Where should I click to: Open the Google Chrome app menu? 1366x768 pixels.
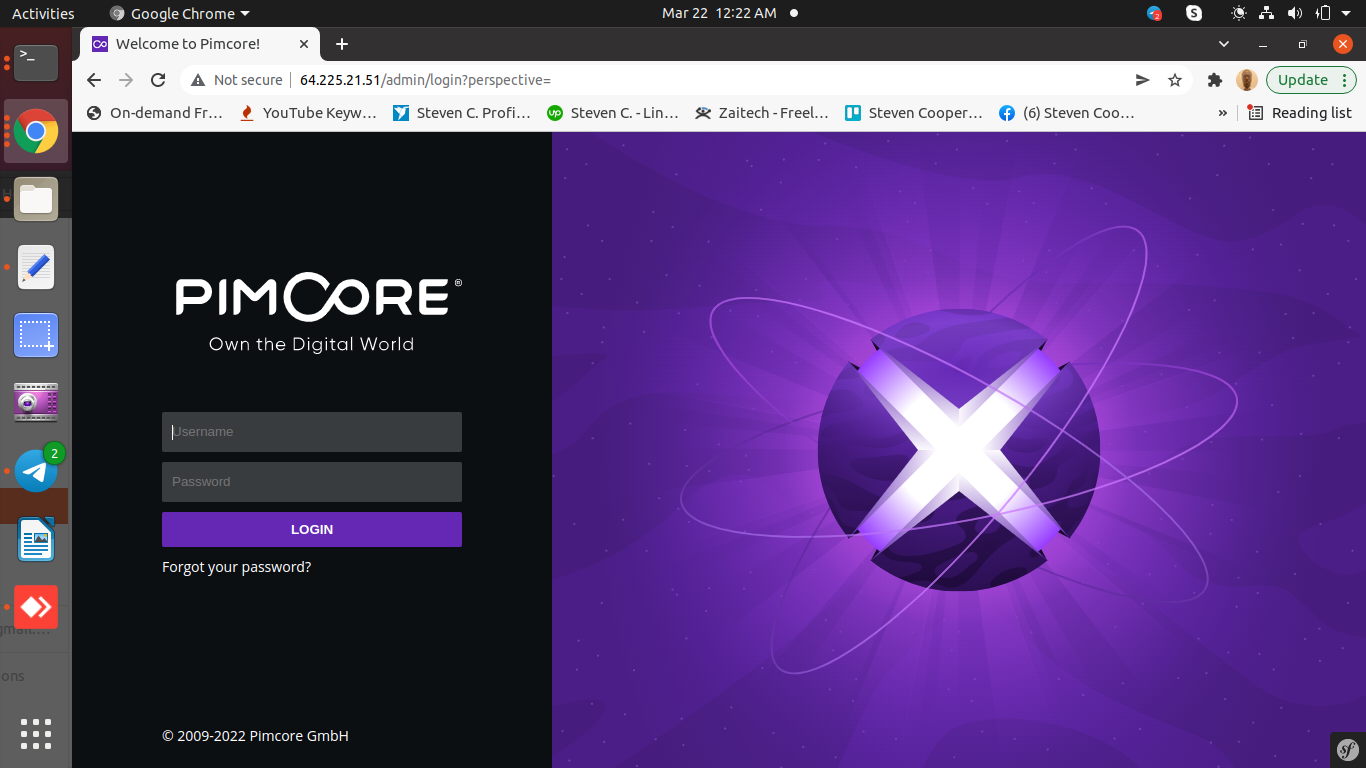180,13
